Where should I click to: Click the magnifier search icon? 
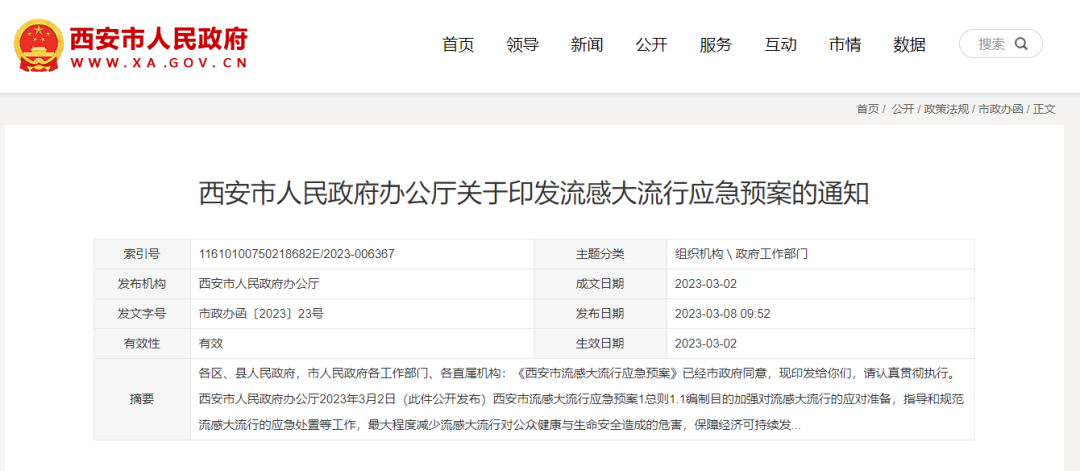(x=1021, y=44)
